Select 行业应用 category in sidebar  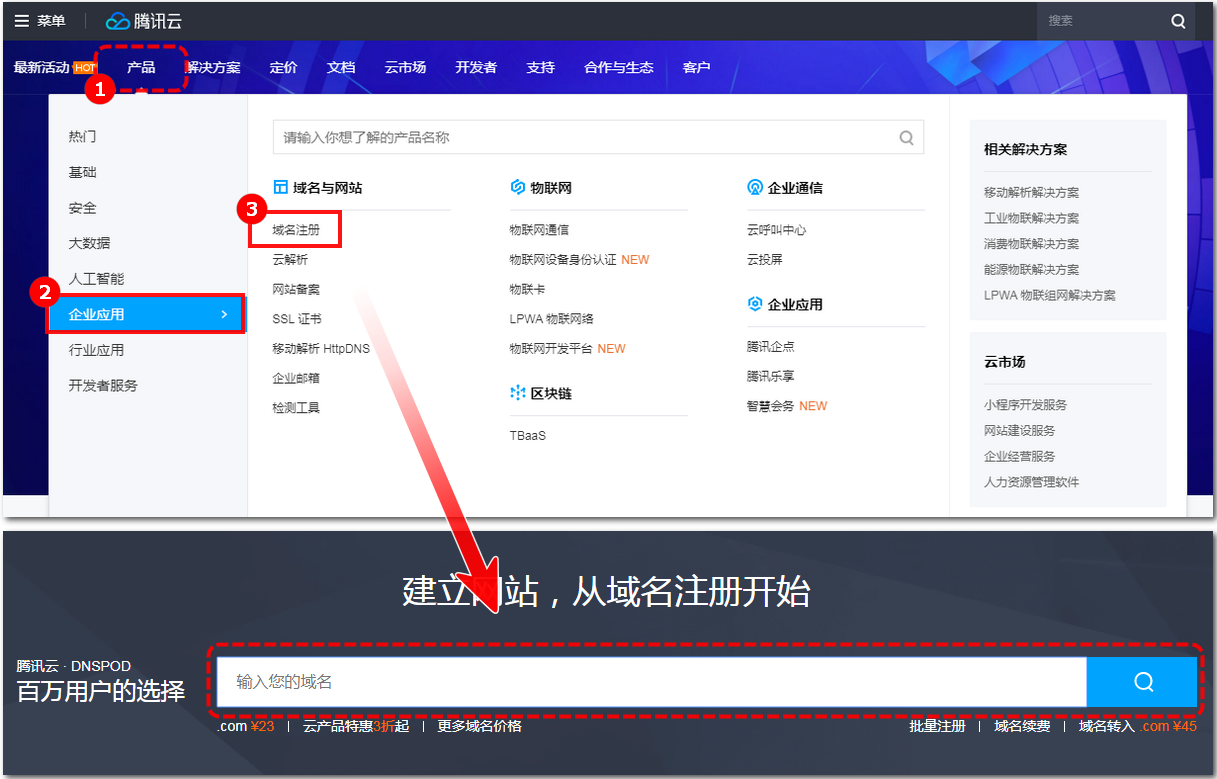pos(96,350)
